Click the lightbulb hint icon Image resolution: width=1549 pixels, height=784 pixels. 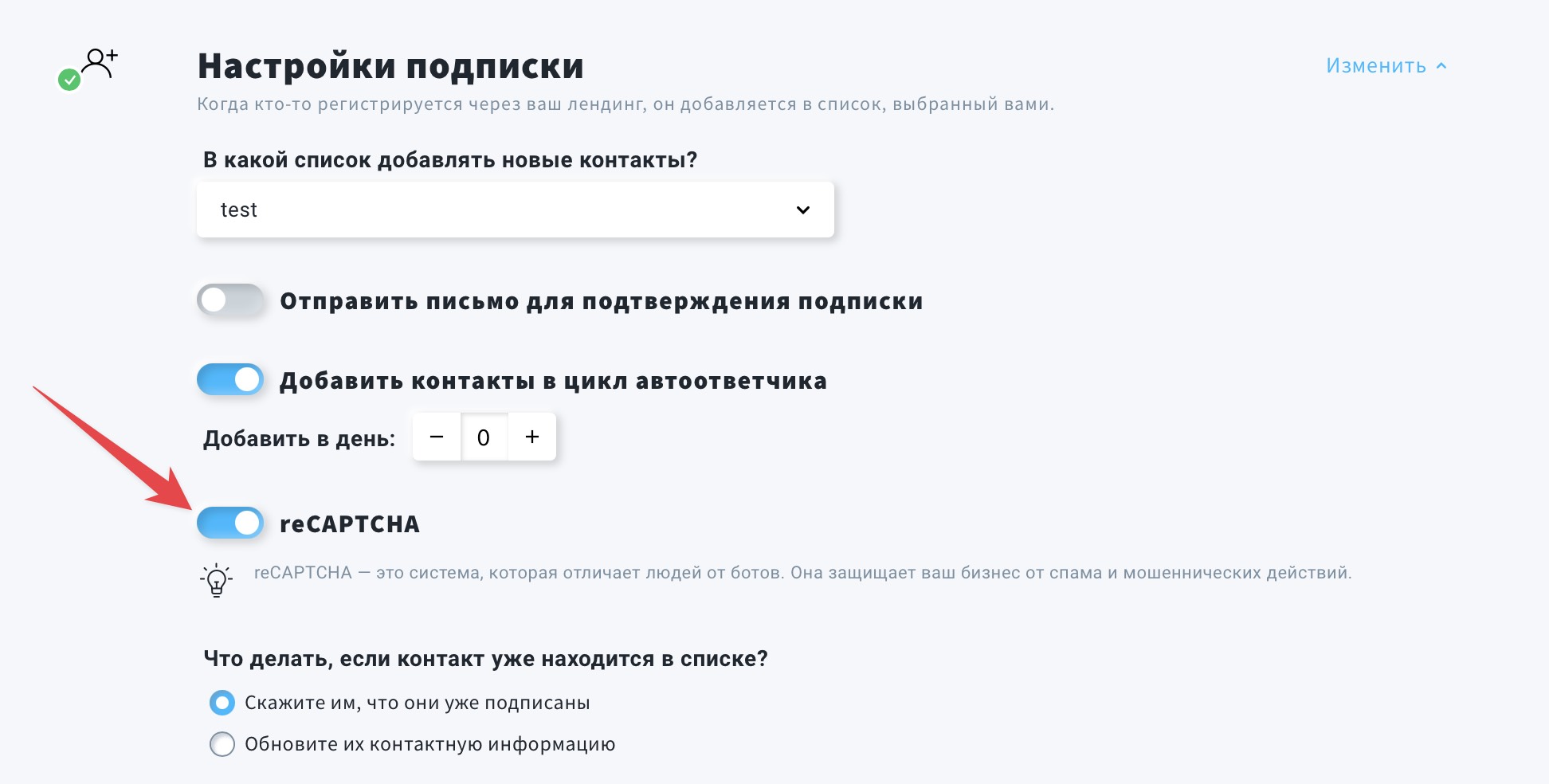pyautogui.click(x=216, y=579)
